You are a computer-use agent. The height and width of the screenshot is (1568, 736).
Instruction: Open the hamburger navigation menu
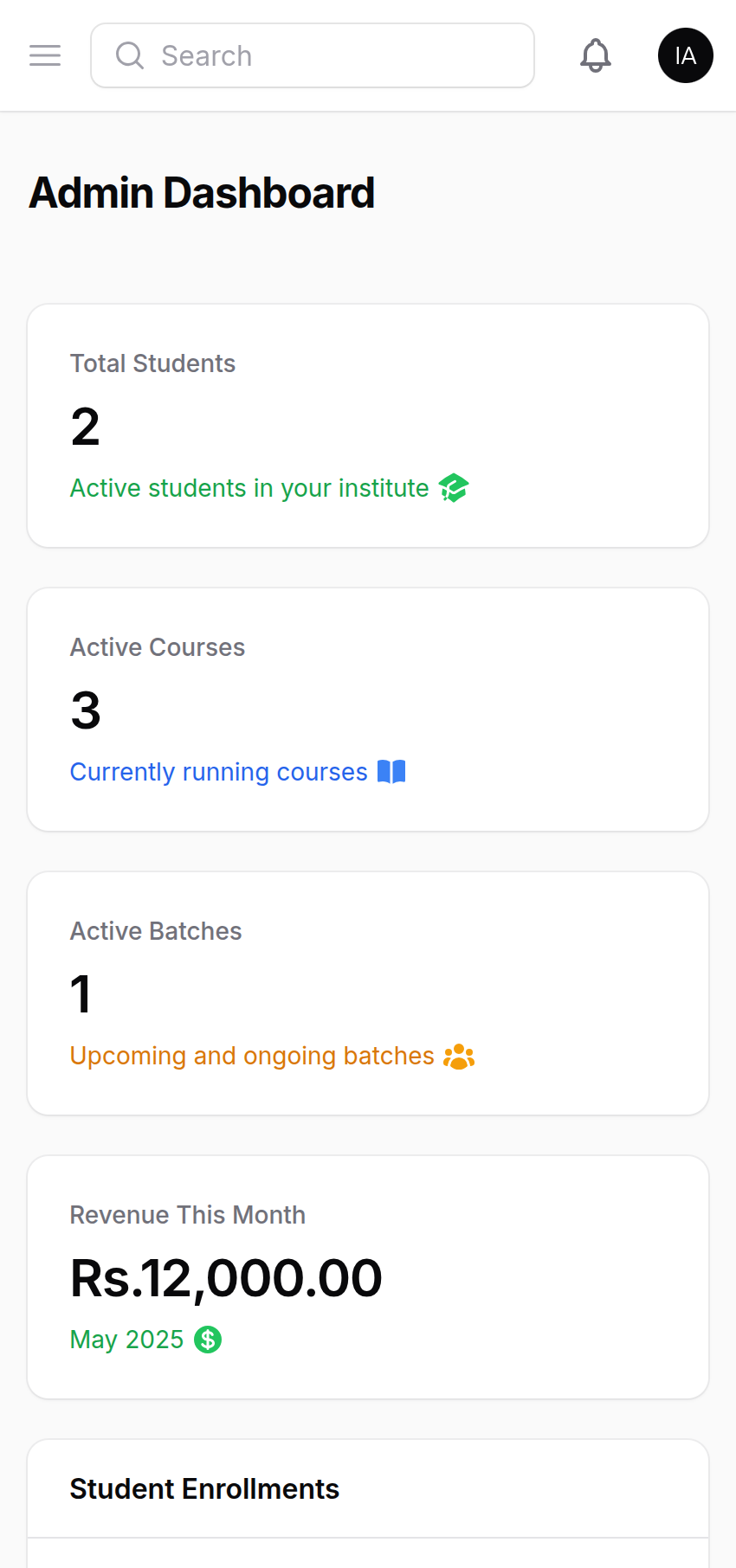(x=45, y=55)
